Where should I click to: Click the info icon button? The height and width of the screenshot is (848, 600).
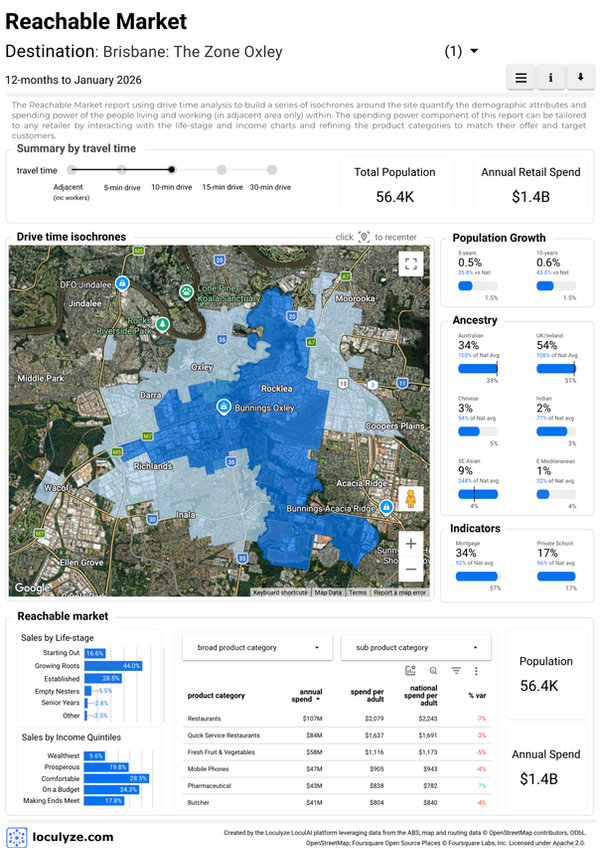(x=550, y=78)
